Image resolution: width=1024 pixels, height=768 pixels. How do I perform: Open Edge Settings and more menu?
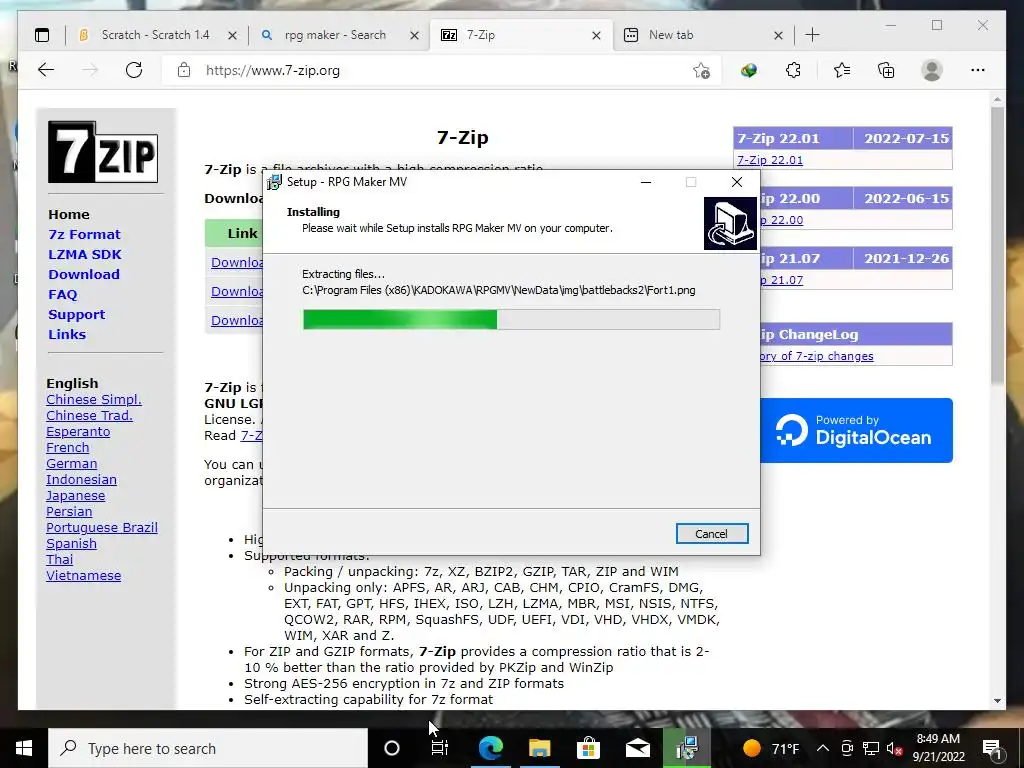[978, 71]
